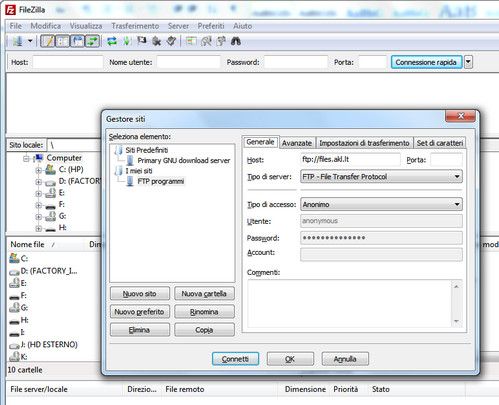The image size is (499, 405).
Task: Expand the E: drive tree node
Action: tap(38, 194)
